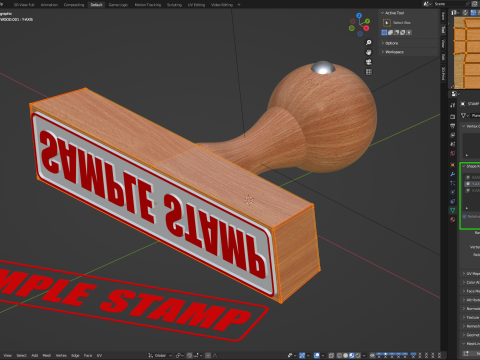Open the Motion Tracking workspace tab
This screenshot has width=480, height=360.
147,5
